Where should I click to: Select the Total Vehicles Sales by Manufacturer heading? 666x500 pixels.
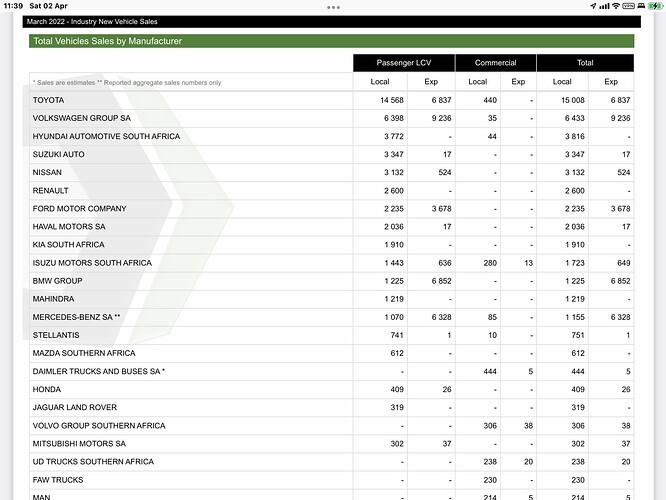[107, 41]
